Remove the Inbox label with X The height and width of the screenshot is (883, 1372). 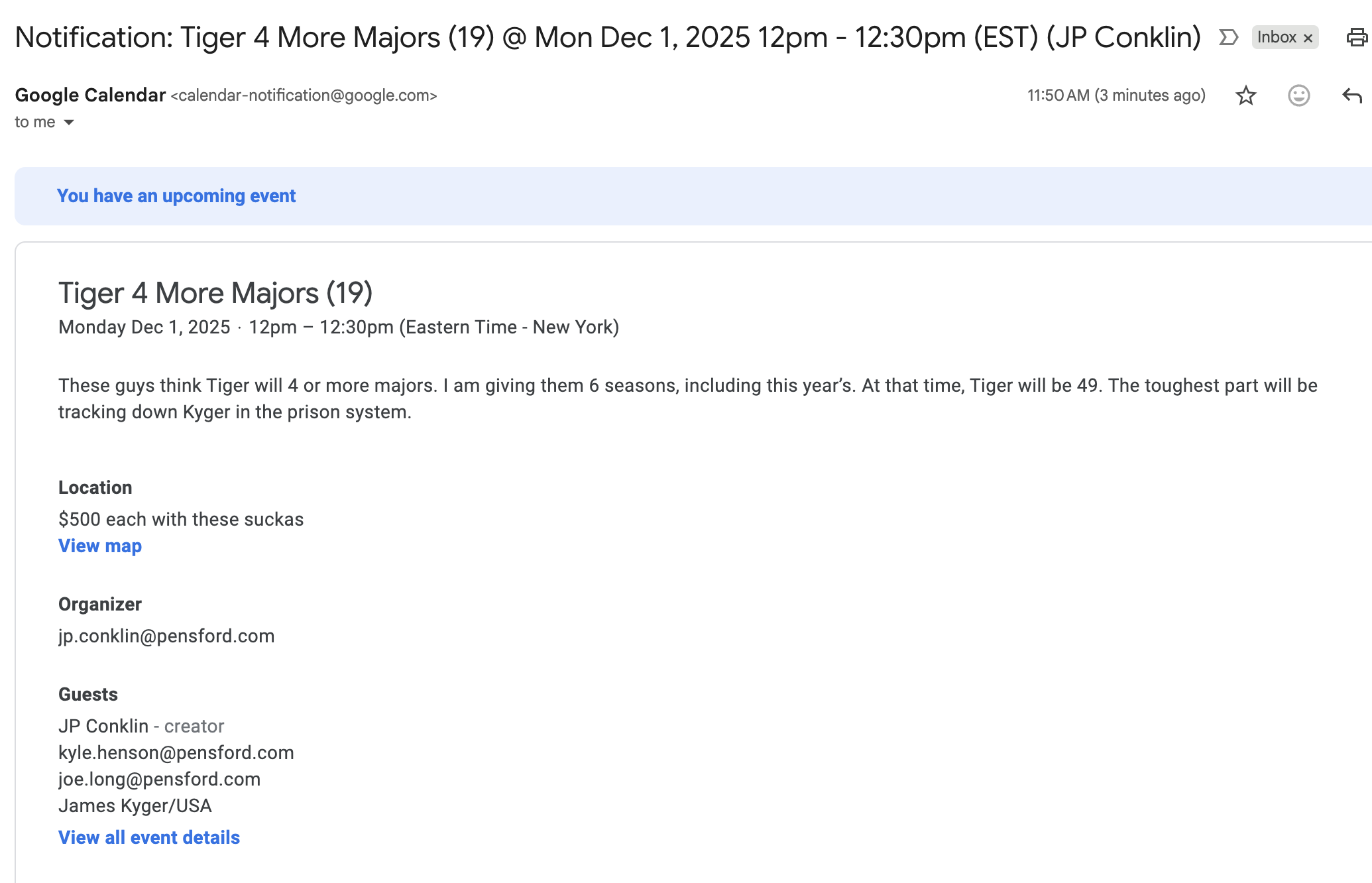coord(1308,38)
